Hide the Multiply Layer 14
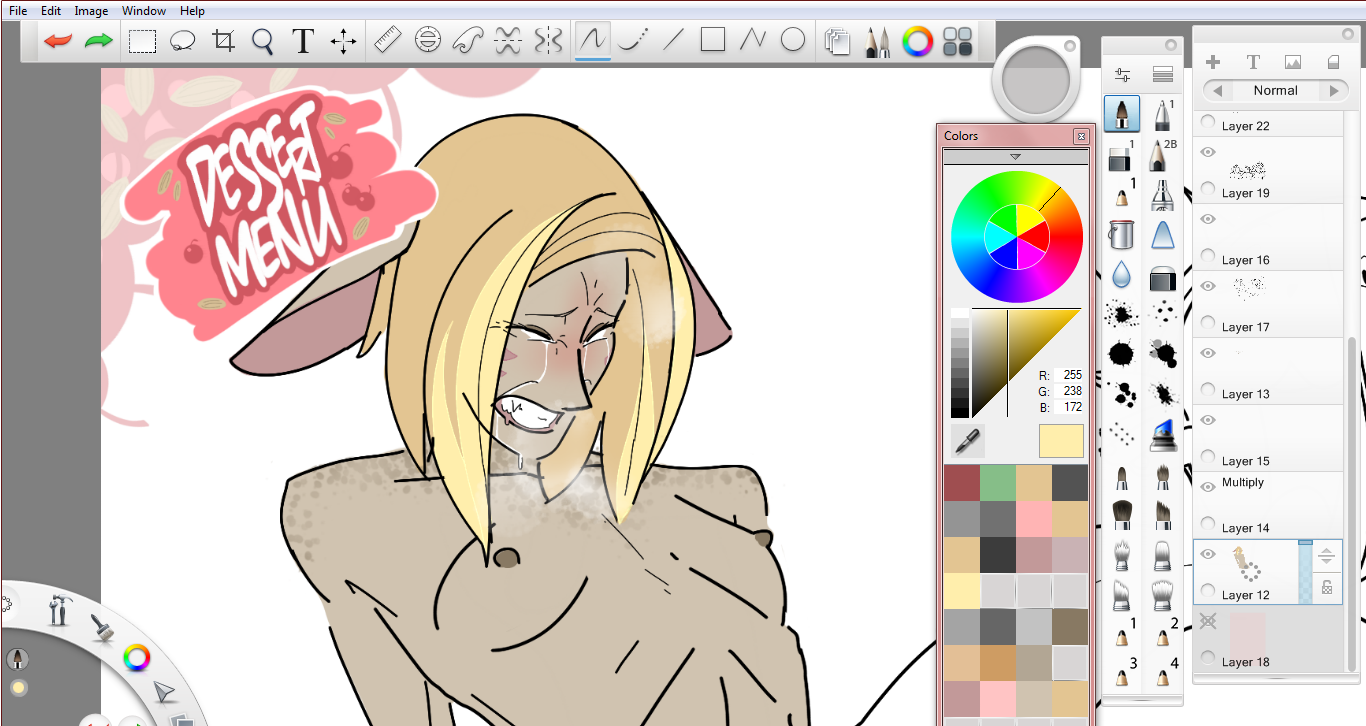 coord(1208,487)
